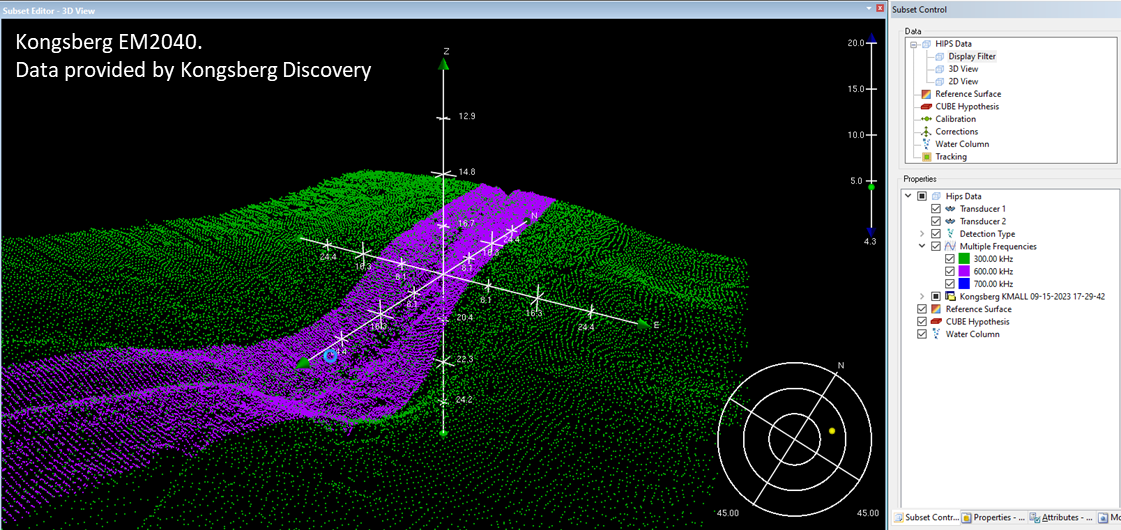1121x530 pixels.
Task: Click the yellow dot on the compass widget
Action: [x=831, y=431]
